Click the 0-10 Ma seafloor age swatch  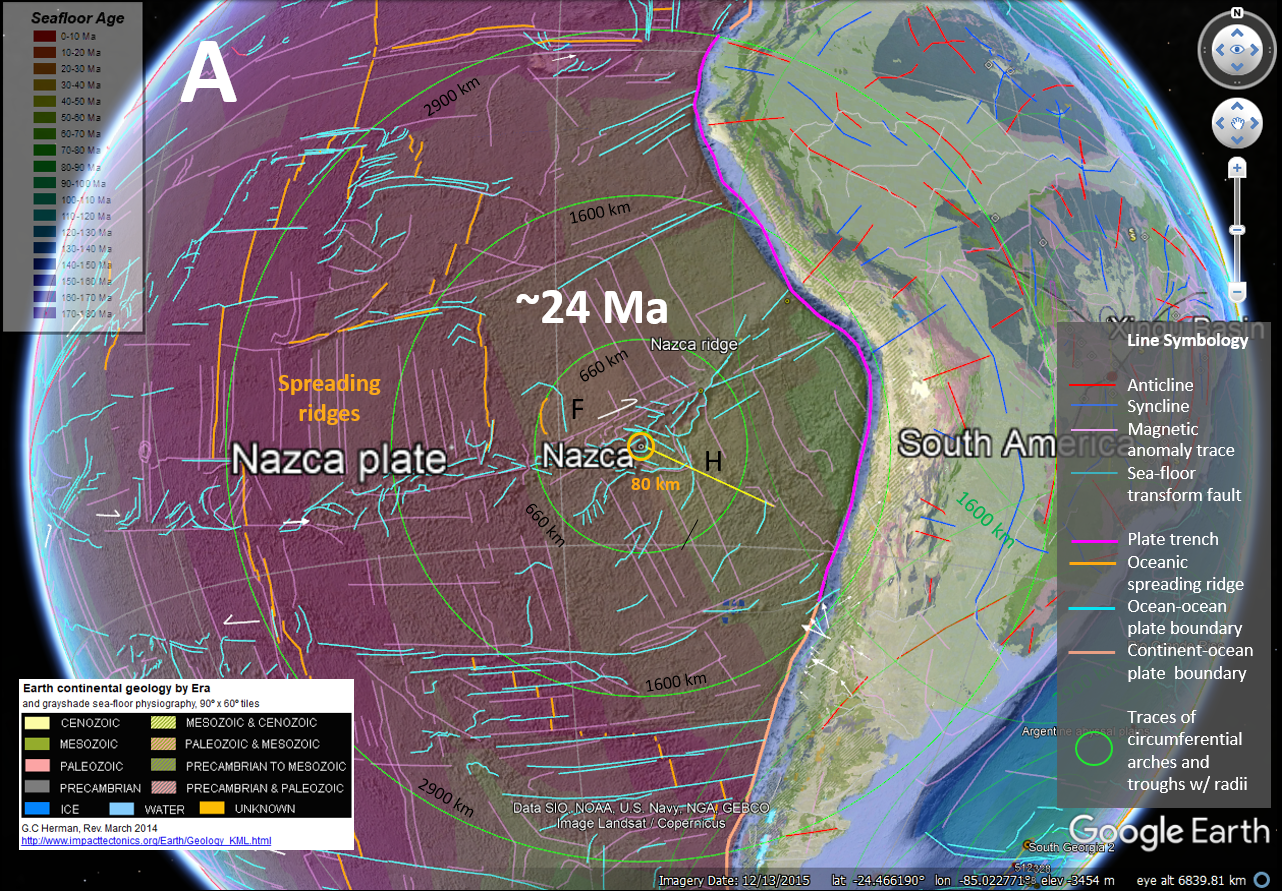[43, 36]
